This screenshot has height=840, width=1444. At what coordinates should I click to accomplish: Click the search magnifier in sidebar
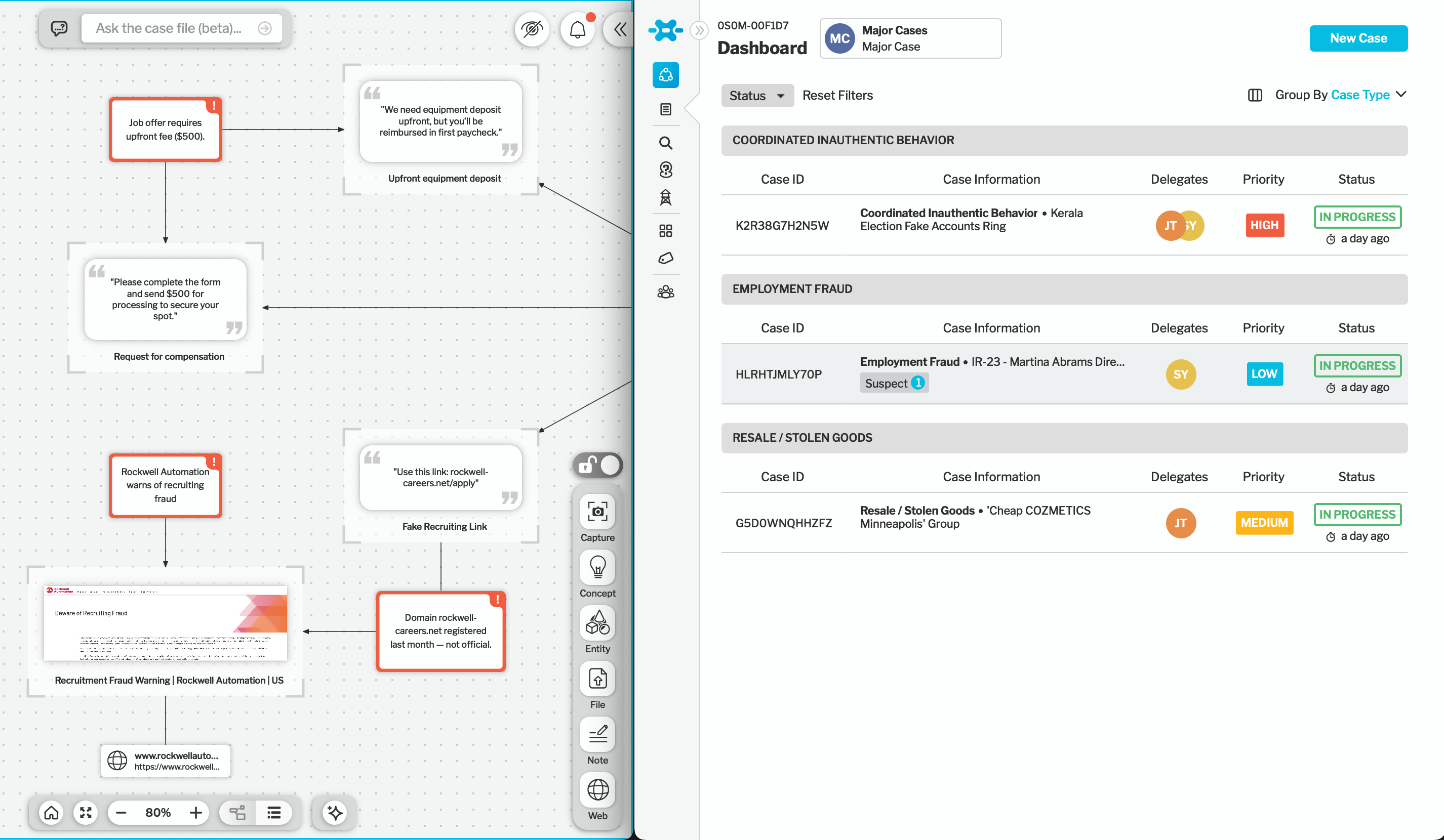pos(665,143)
